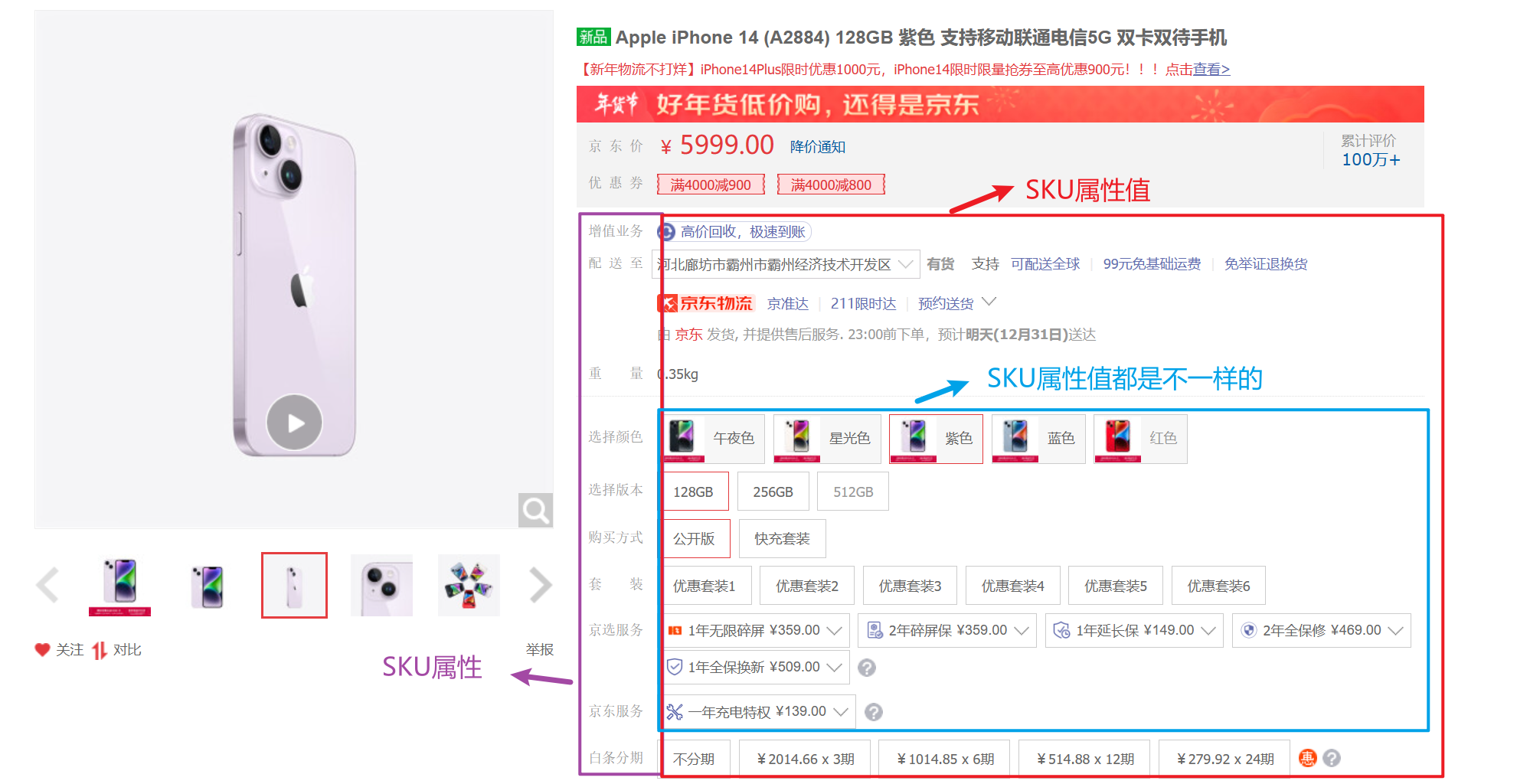Expand the 预约送货 dropdown
This screenshot has height=784, width=1517.
tap(957, 304)
